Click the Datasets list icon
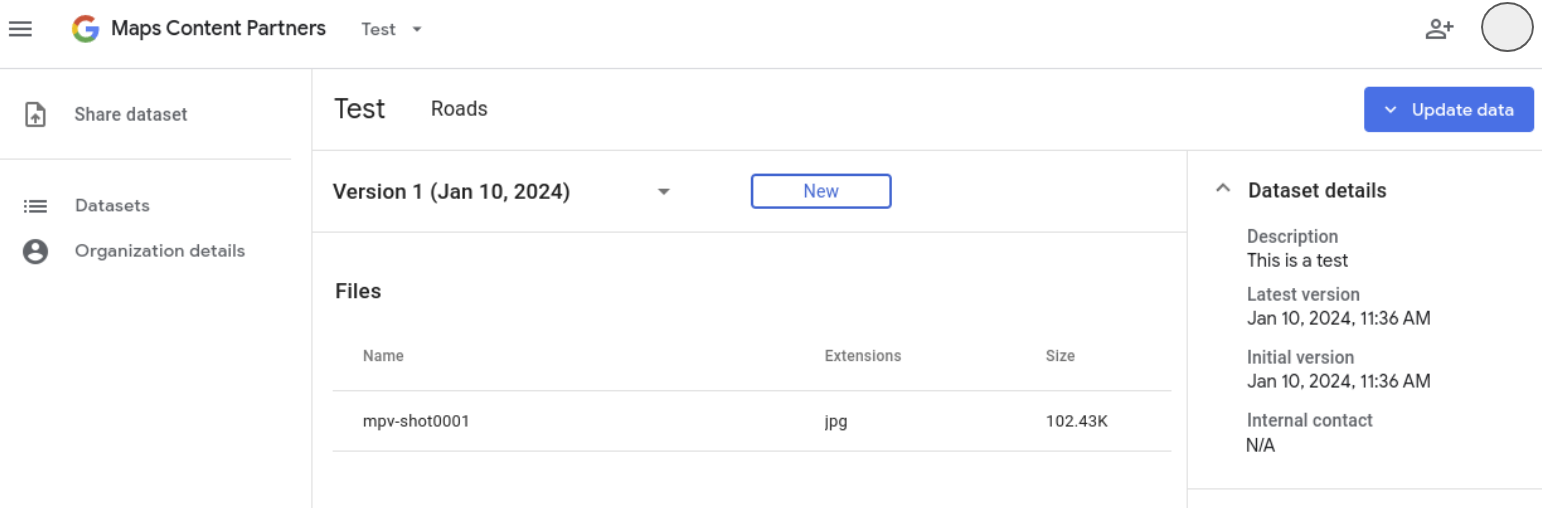The height and width of the screenshot is (508, 1542). click(x=35, y=206)
